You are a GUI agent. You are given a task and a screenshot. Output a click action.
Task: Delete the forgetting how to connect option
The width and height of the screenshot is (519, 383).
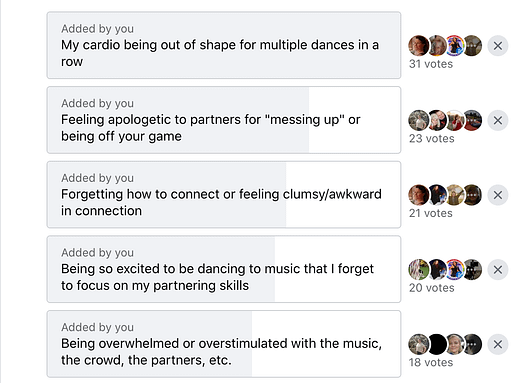[x=498, y=195]
